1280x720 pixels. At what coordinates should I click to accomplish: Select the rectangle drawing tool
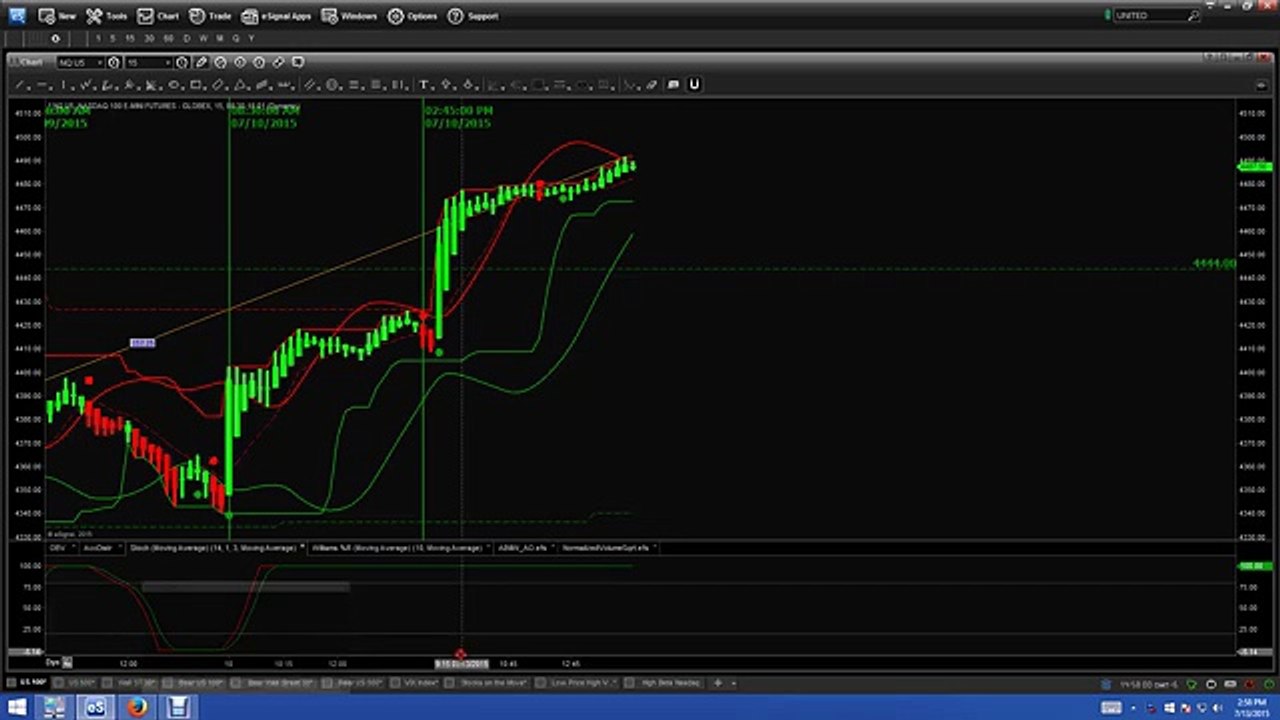[196, 85]
